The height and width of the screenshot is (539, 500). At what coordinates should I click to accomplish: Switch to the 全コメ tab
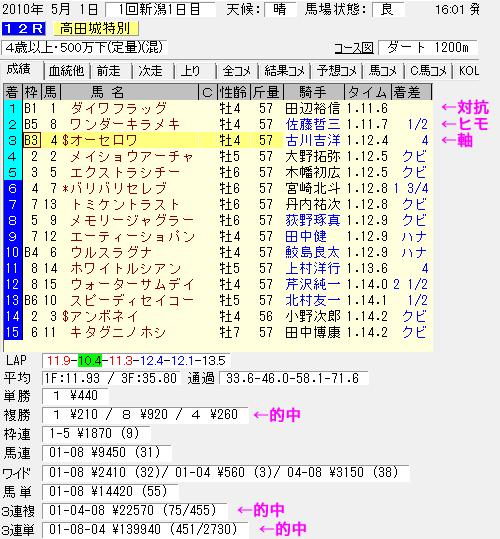pos(237,71)
